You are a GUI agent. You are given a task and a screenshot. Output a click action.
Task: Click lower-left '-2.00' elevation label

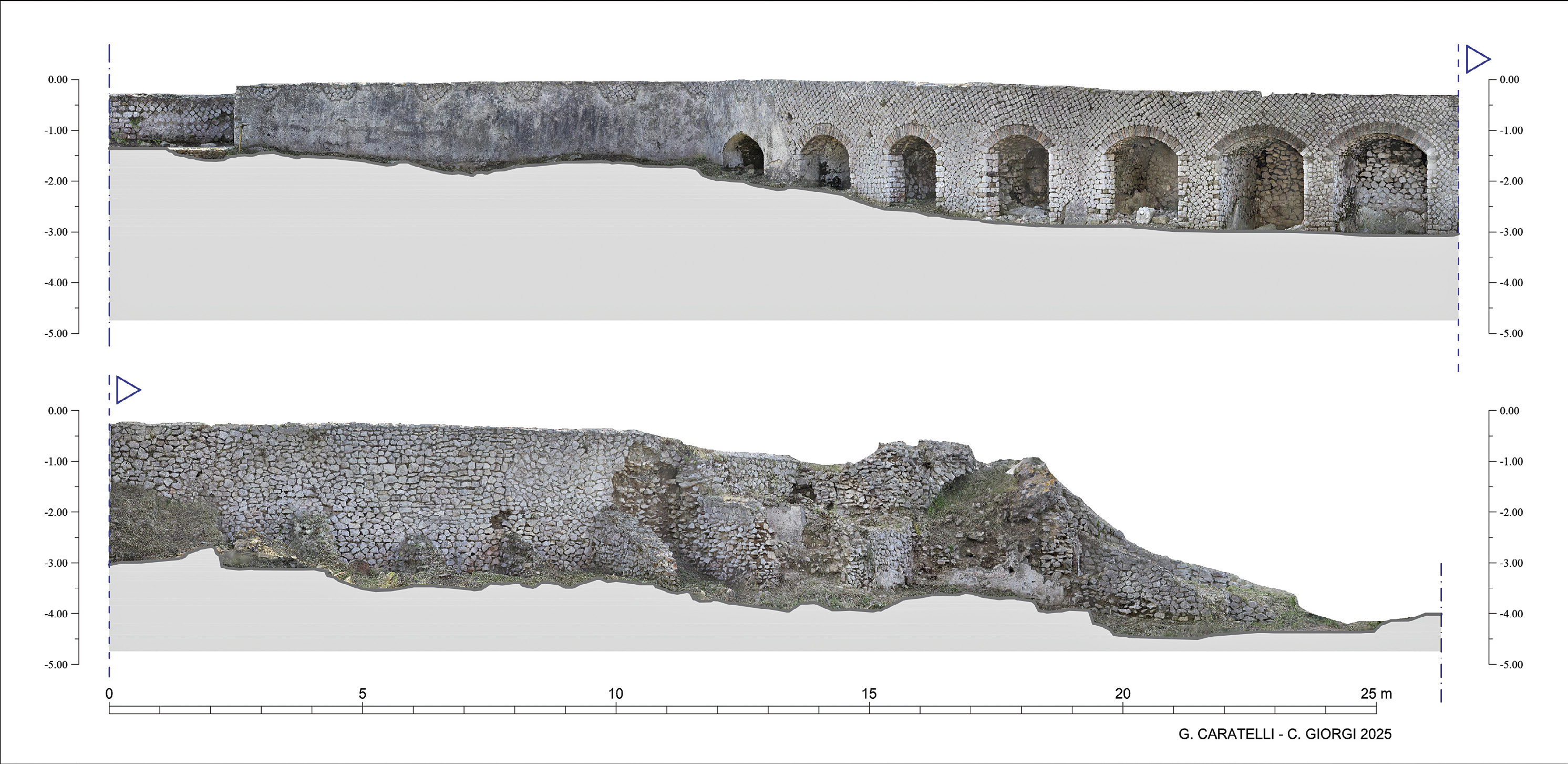coord(58,512)
